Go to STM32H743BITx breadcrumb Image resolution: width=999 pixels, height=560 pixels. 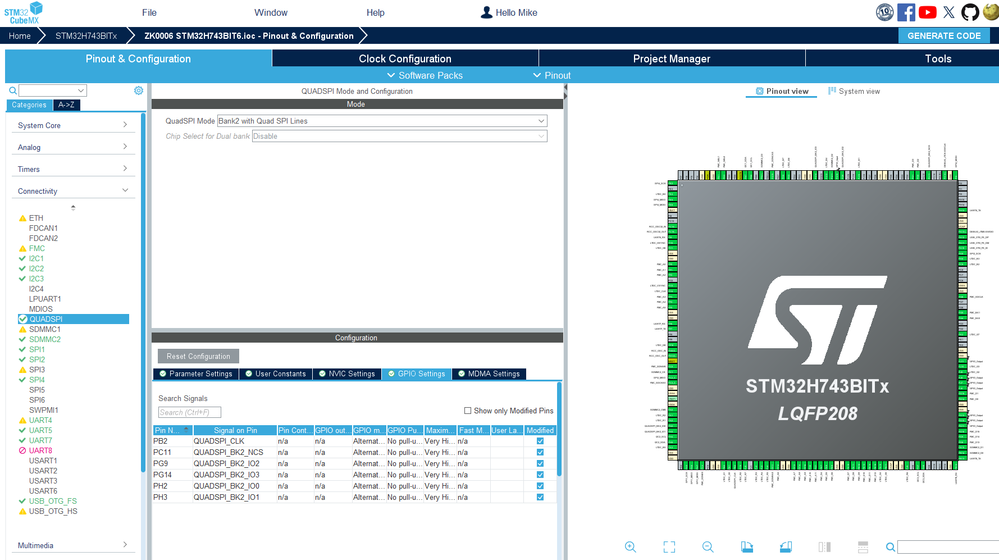tap(86, 36)
